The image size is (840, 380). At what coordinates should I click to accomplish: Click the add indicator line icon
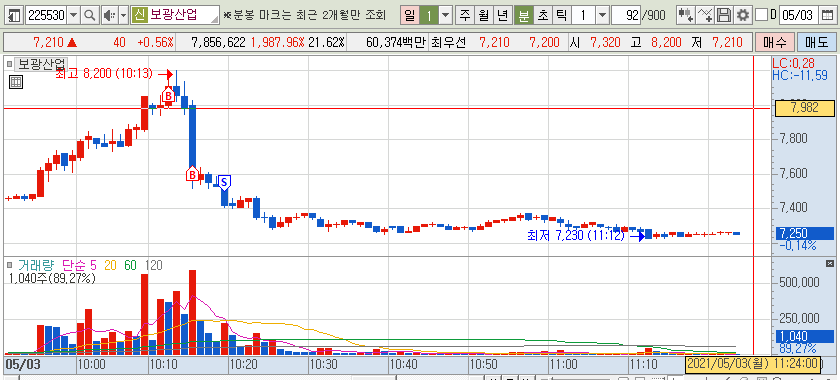point(706,15)
